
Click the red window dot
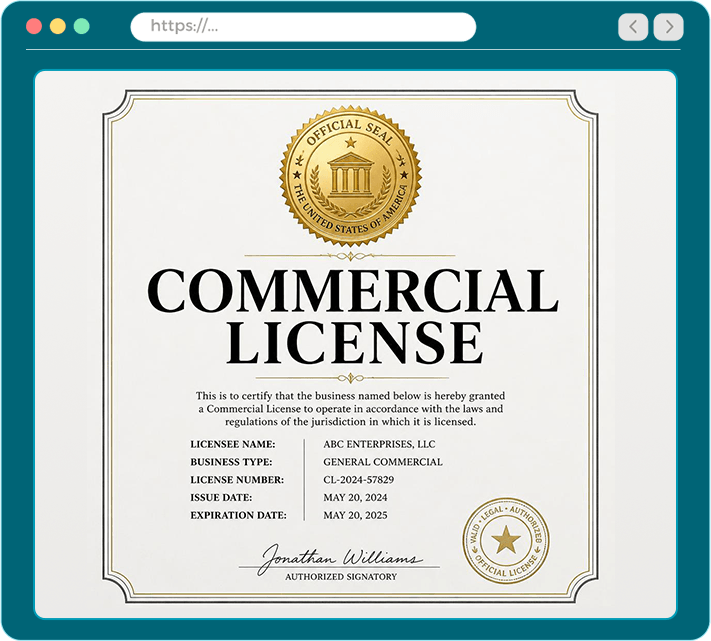click(34, 26)
